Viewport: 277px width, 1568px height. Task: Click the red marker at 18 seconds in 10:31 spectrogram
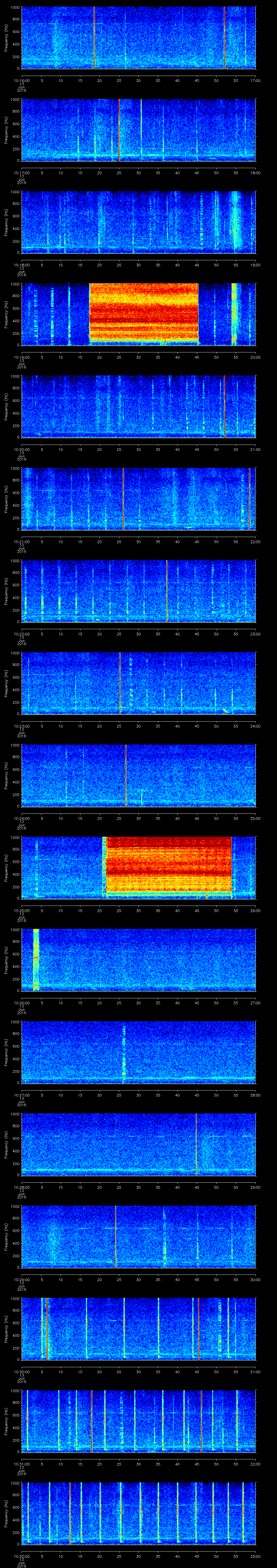(x=91, y=1421)
